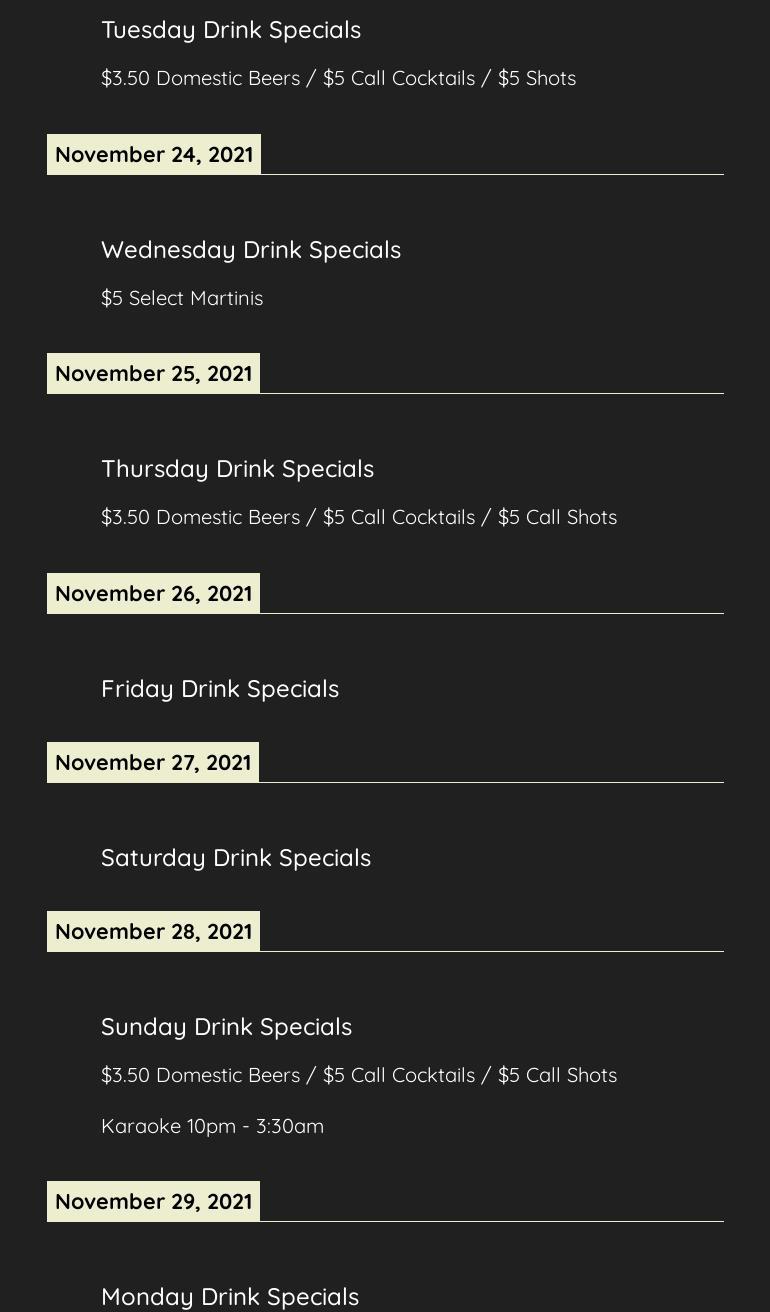Click the divider line beside November 24, 2021
This screenshot has height=1312, width=770.
click(492, 174)
